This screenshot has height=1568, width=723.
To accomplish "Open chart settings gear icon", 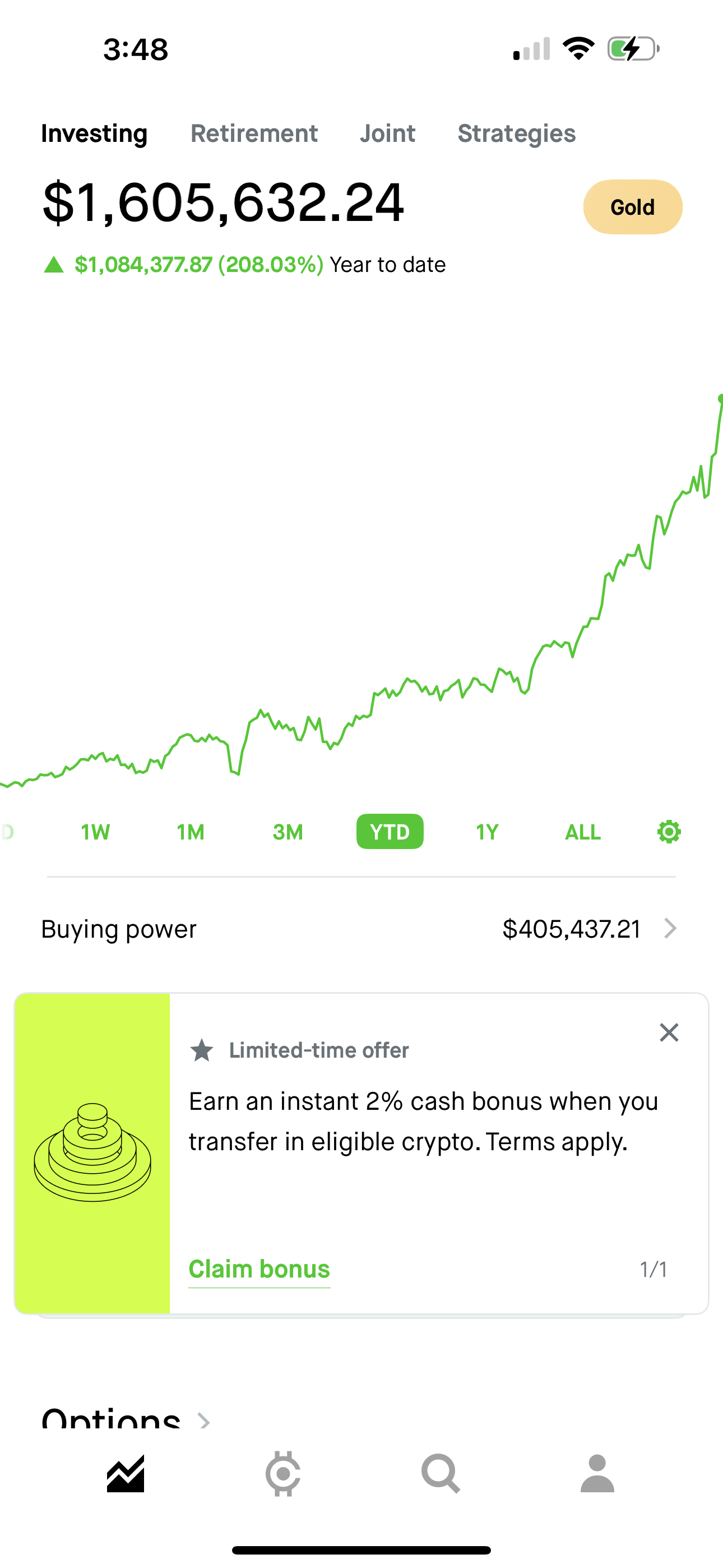I will coord(668,832).
